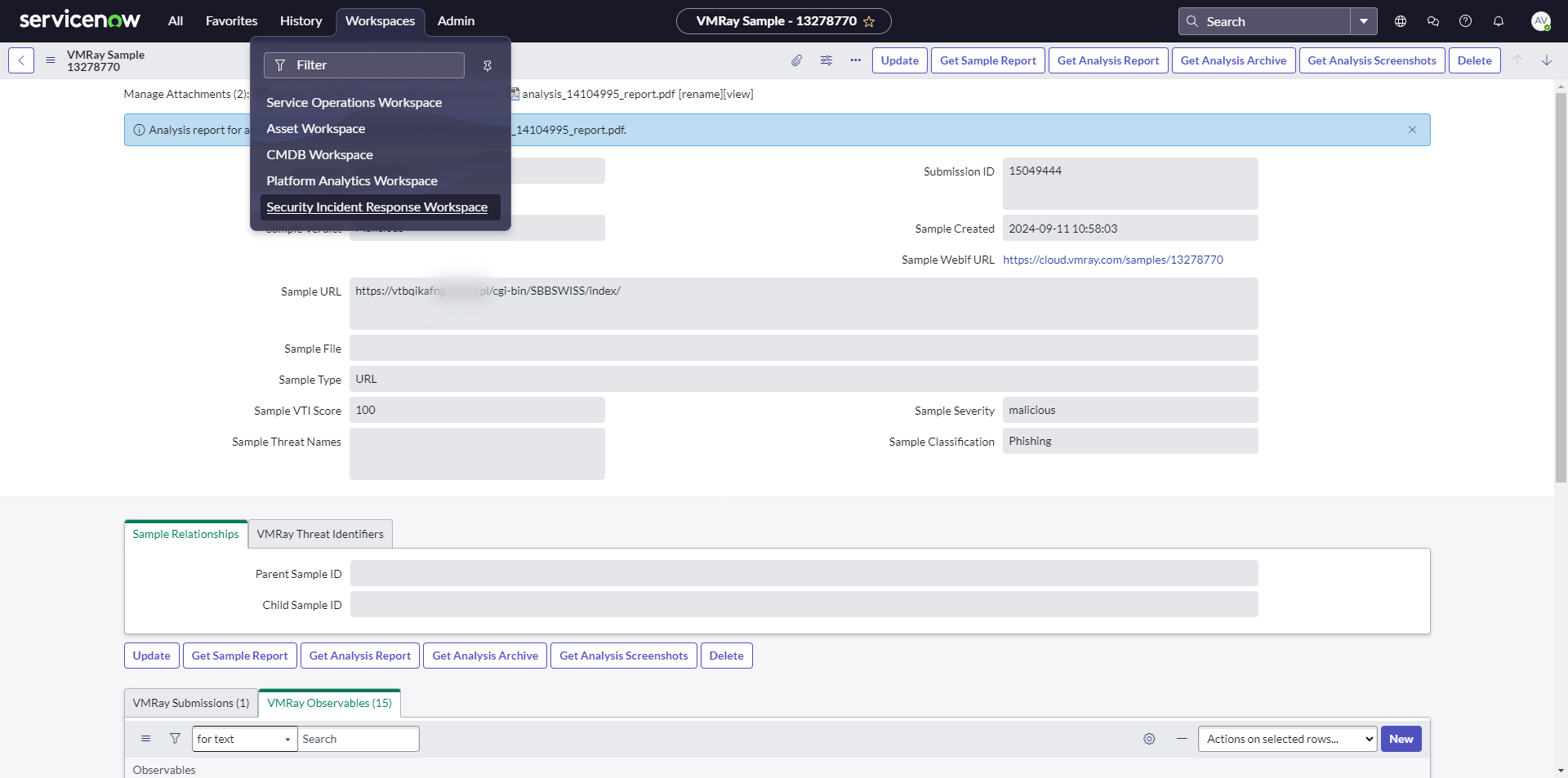Viewport: 1568px width, 778px height.
Task: Click top Get Analysis Screenshots button
Action: point(1372,60)
